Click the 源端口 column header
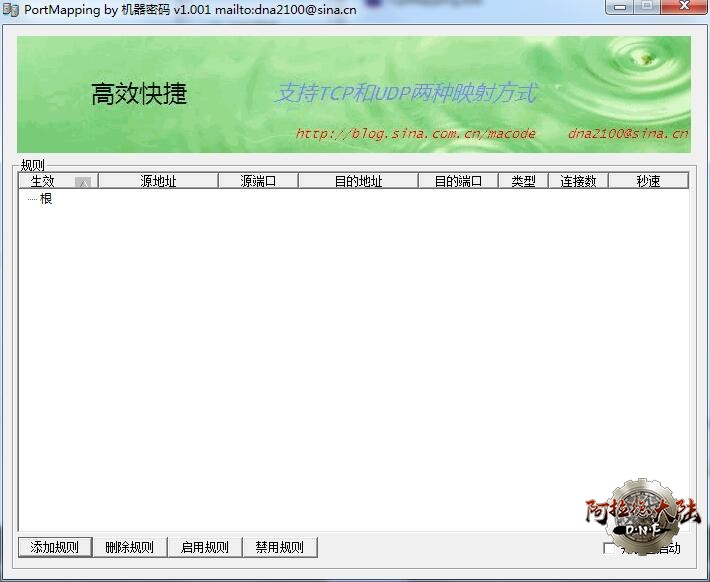The width and height of the screenshot is (710, 582). pos(258,181)
